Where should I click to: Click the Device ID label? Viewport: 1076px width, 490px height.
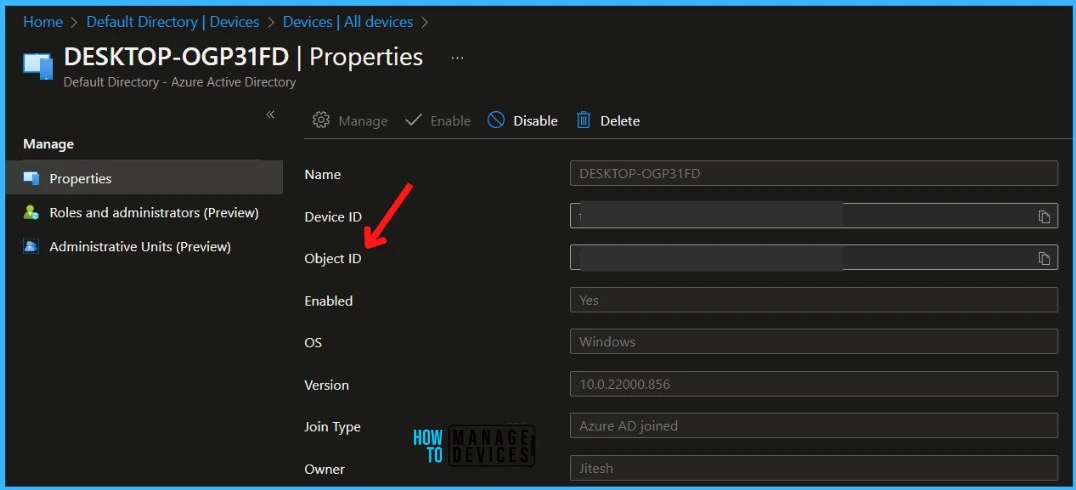point(333,217)
